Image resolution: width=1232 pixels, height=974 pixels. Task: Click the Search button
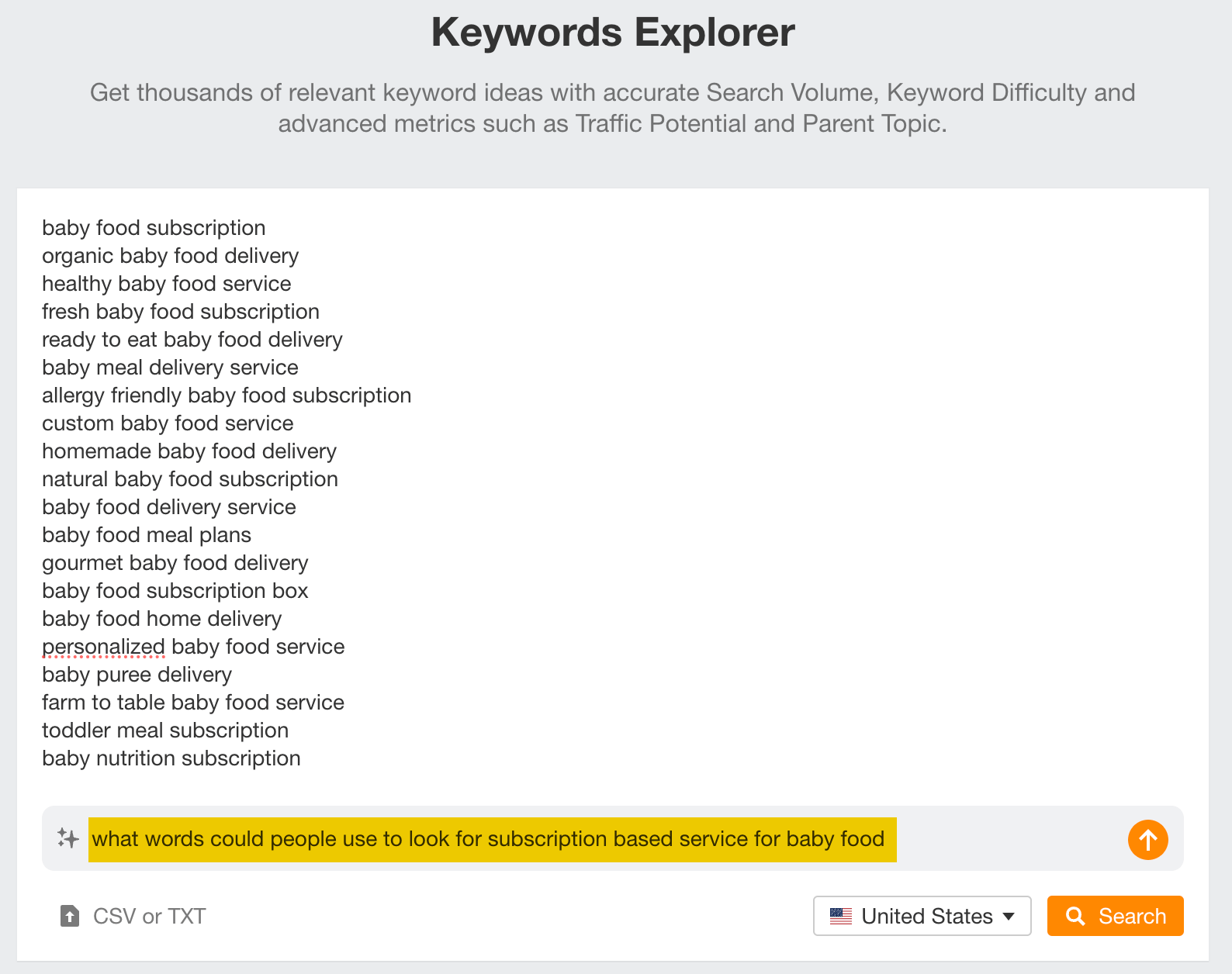point(1115,916)
